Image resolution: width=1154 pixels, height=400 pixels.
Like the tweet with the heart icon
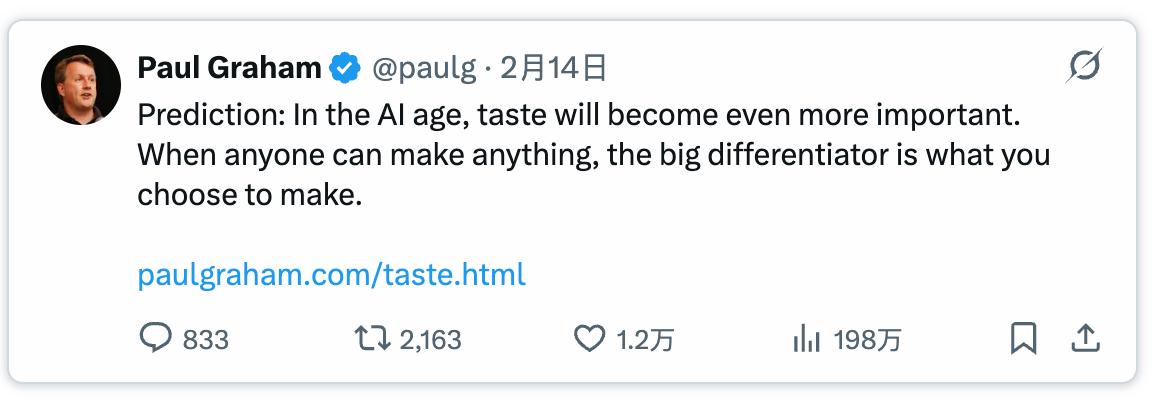[590, 340]
